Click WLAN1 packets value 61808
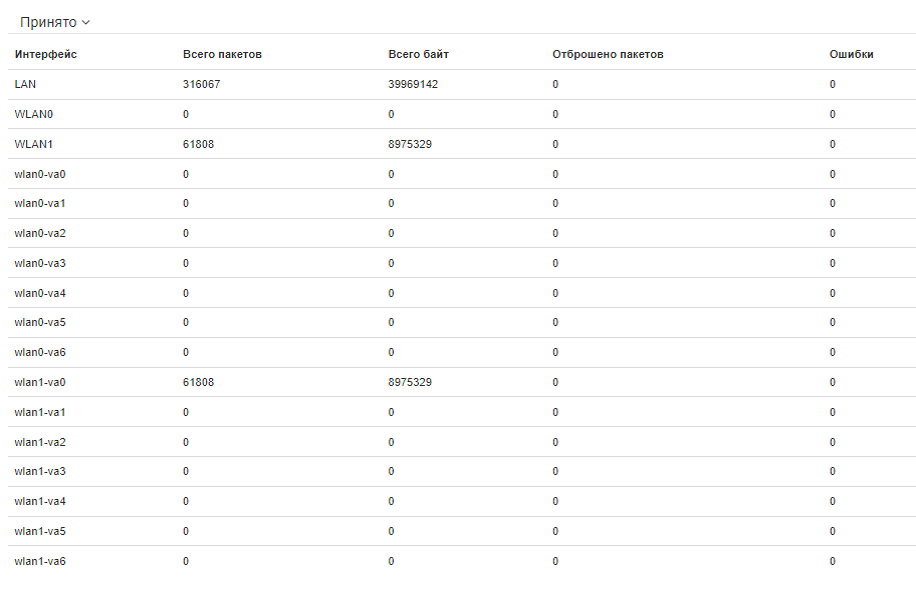This screenshot has height=600, width=916. [198, 144]
